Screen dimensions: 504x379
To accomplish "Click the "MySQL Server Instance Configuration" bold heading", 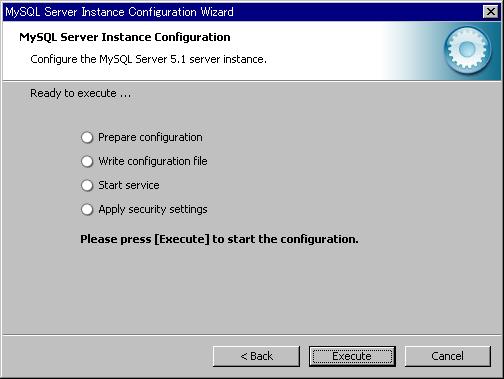I will click(125, 37).
